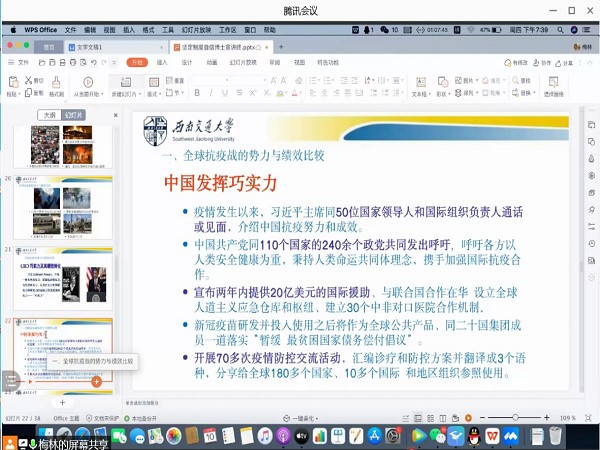Close the slide thumbnail panel
Viewport: 600px width, 450px height.
[x=116, y=115]
